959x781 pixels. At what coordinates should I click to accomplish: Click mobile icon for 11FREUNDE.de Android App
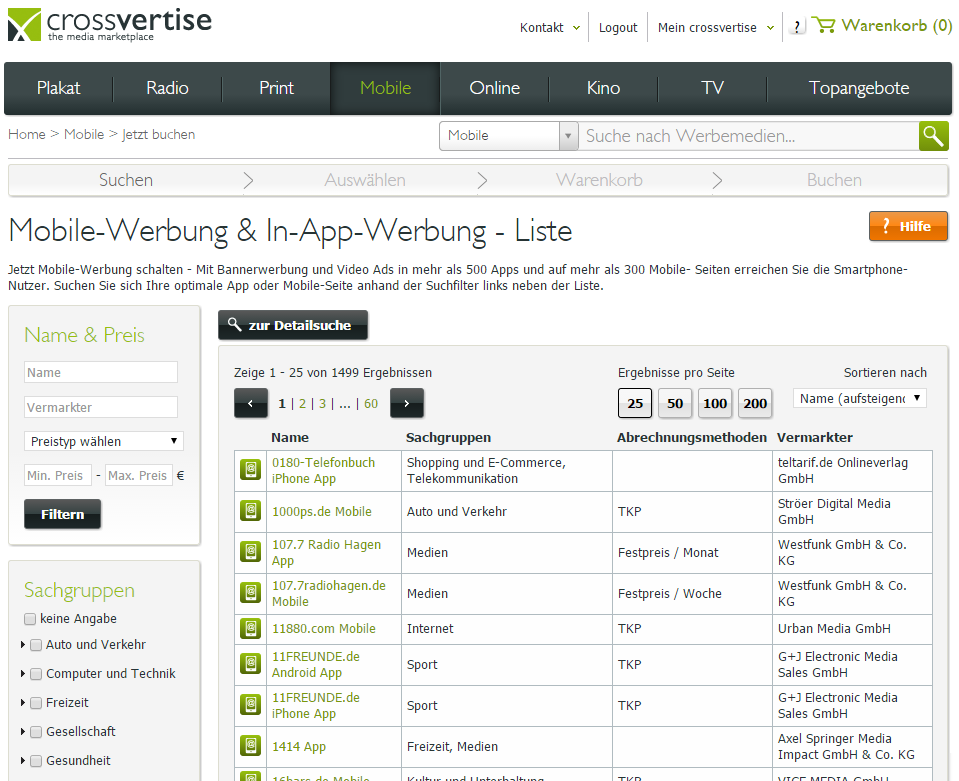coord(251,664)
